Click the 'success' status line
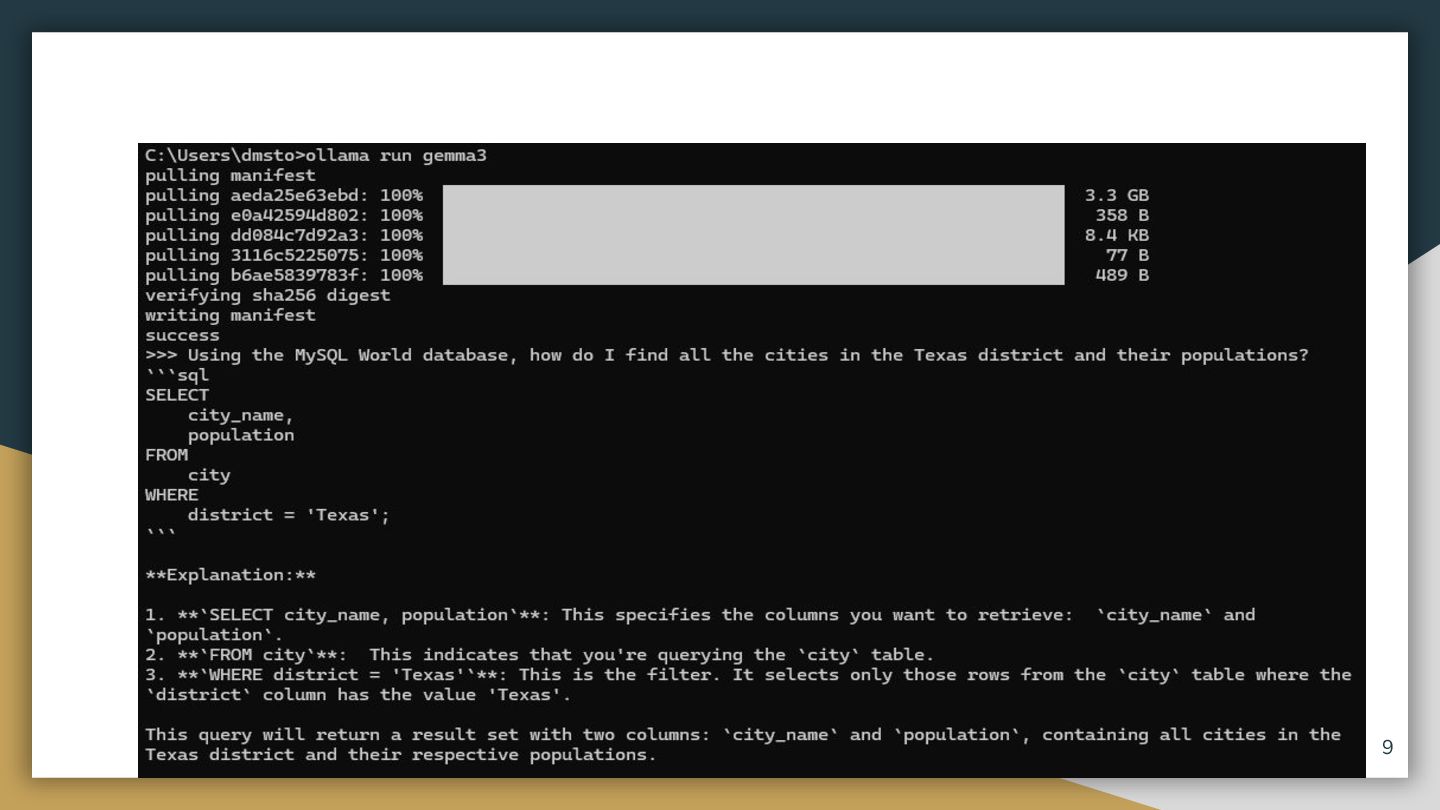1440x810 pixels. pyautogui.click(x=182, y=336)
